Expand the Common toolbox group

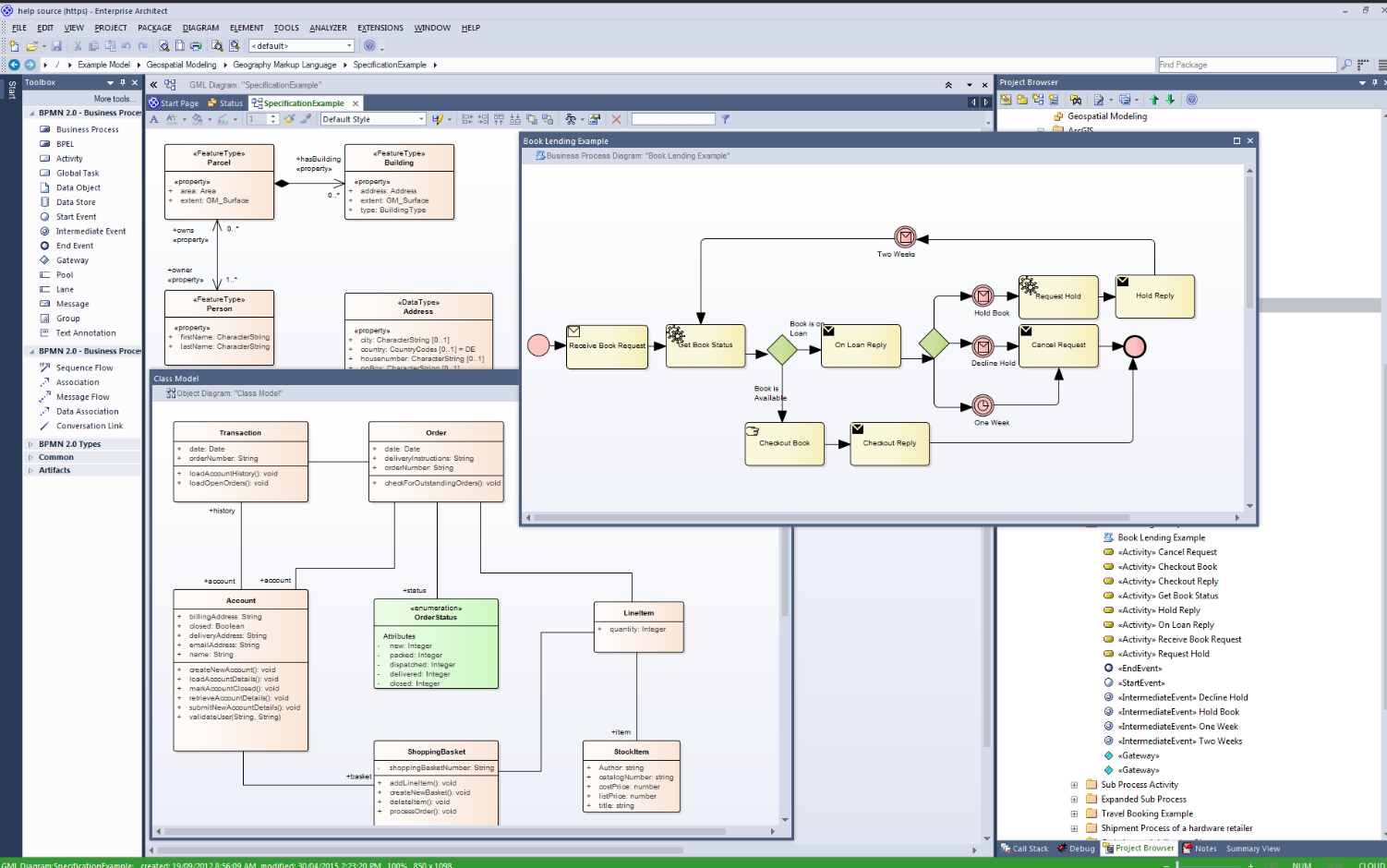tap(30, 457)
